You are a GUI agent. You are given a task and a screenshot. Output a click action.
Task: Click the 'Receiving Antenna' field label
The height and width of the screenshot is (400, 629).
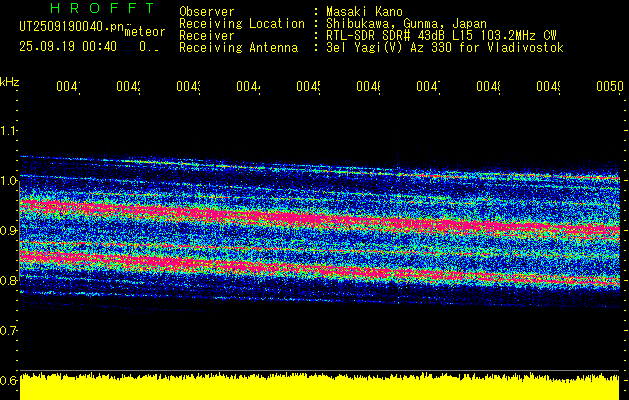tap(238, 47)
